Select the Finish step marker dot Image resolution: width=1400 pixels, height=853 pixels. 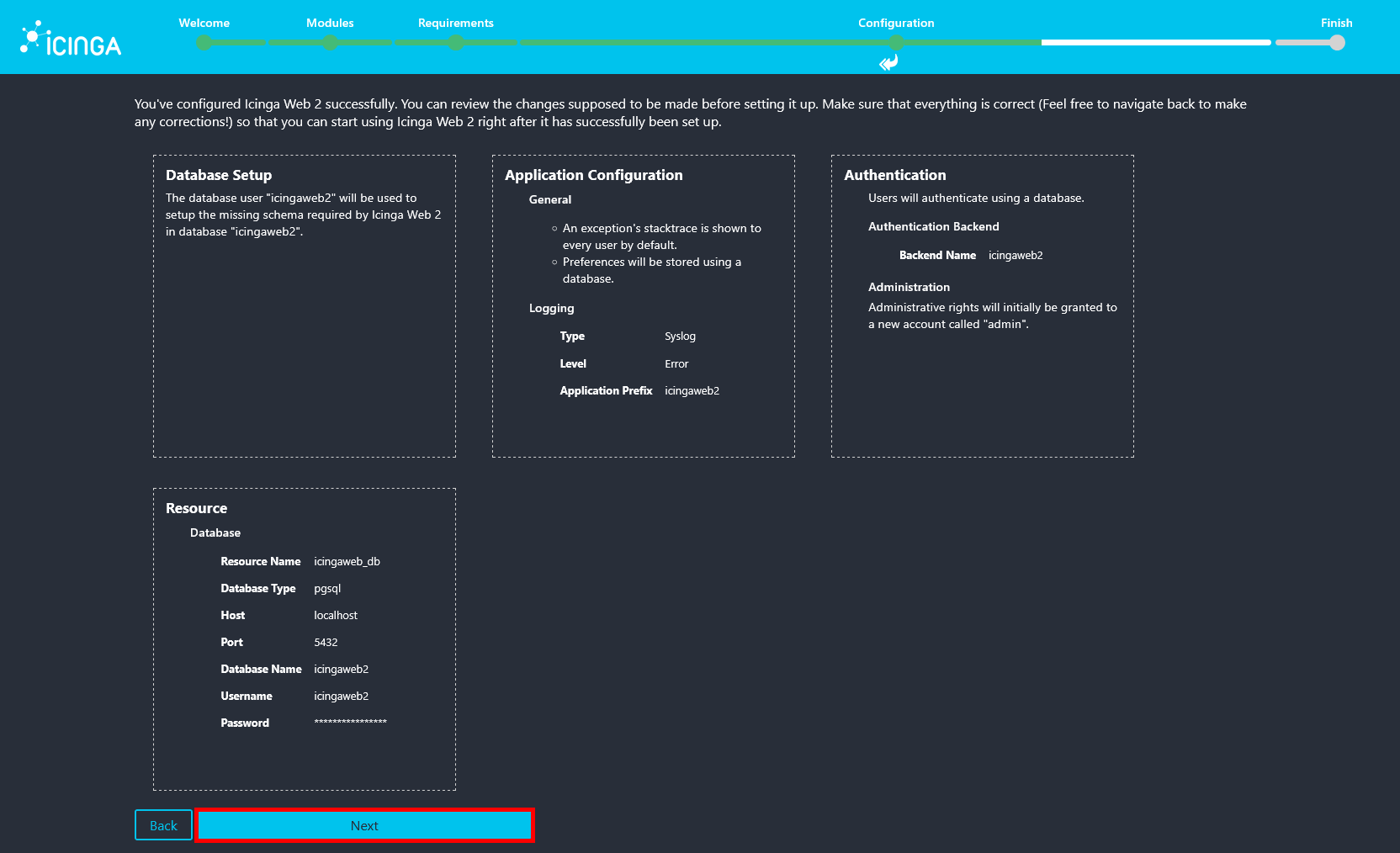point(1336,42)
